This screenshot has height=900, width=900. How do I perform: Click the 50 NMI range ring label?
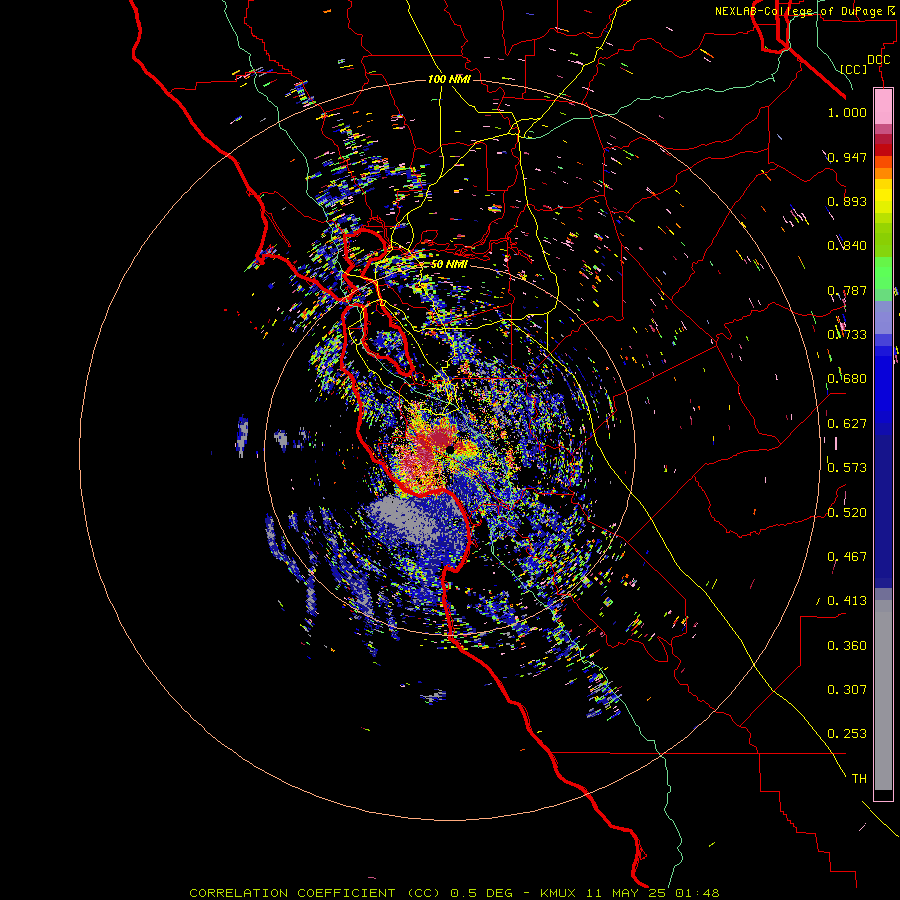[x=449, y=264]
